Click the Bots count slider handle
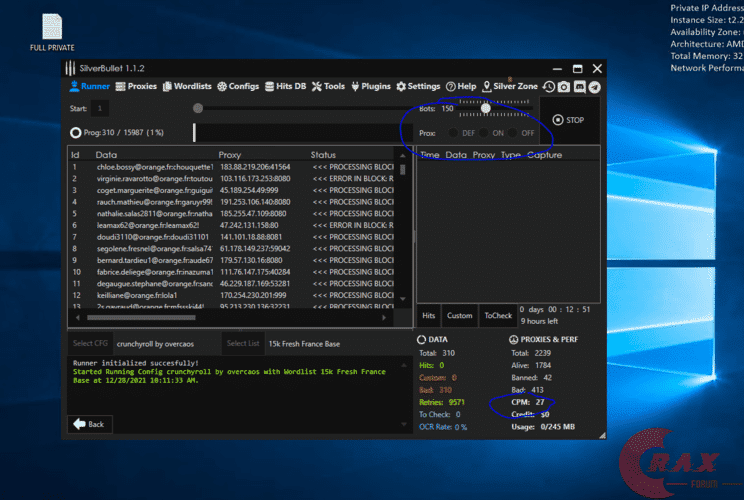 click(x=486, y=108)
